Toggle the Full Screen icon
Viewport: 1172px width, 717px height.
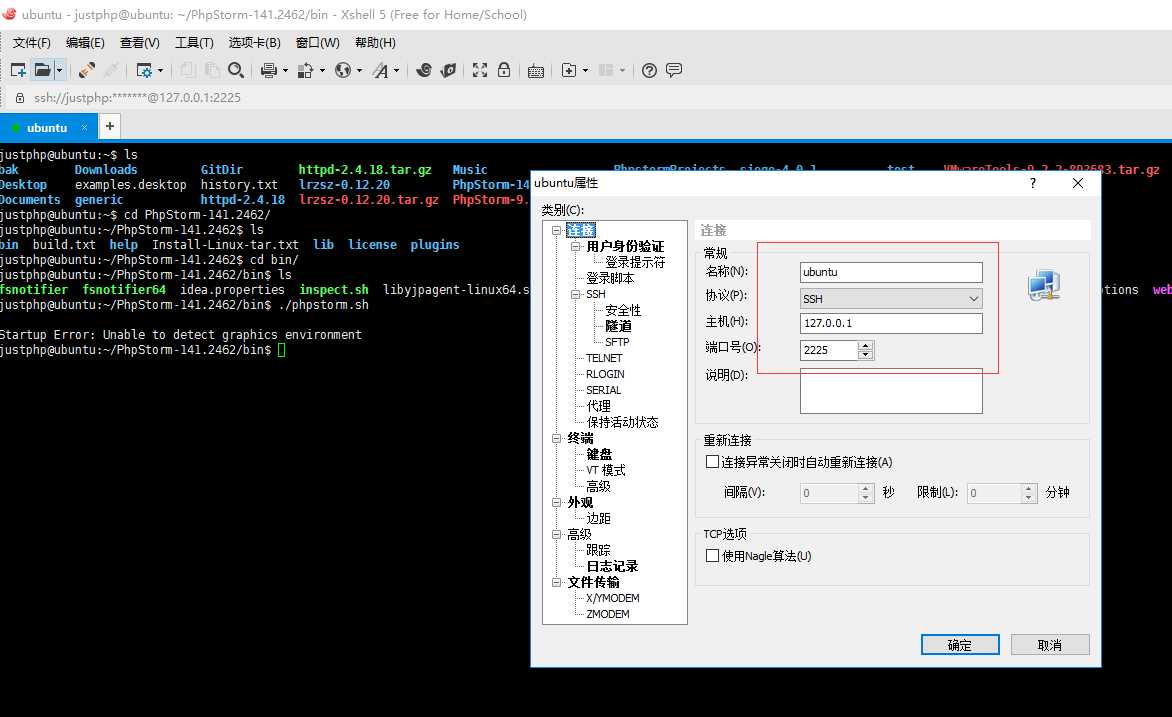480,70
